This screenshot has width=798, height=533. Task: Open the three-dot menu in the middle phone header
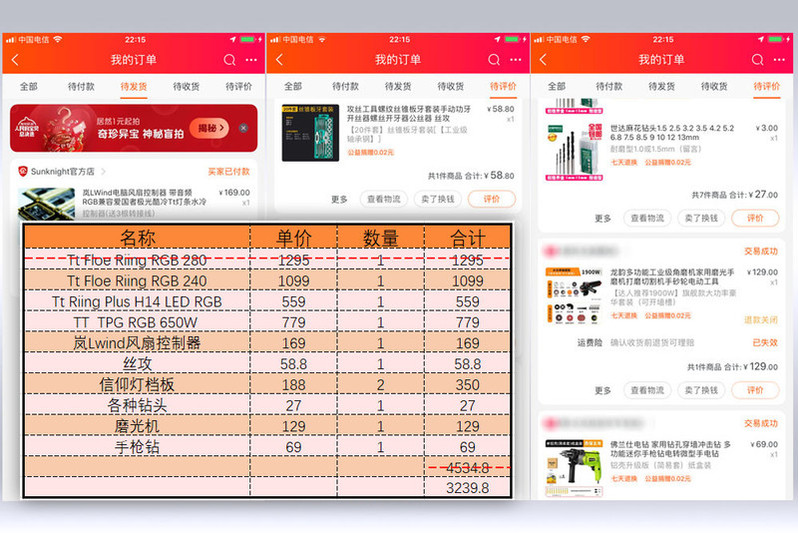(515, 60)
